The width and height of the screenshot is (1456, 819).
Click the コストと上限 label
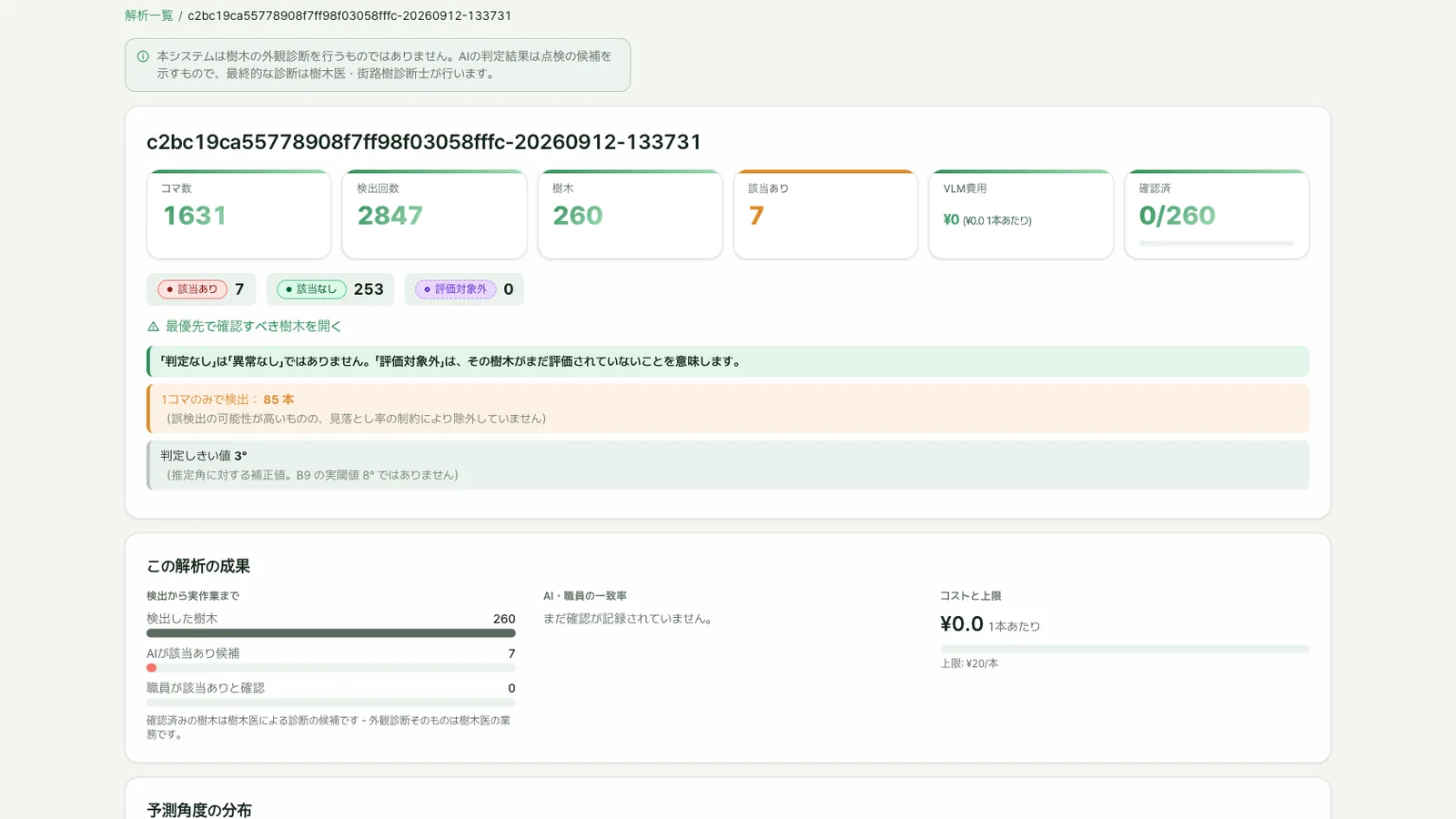point(971,596)
